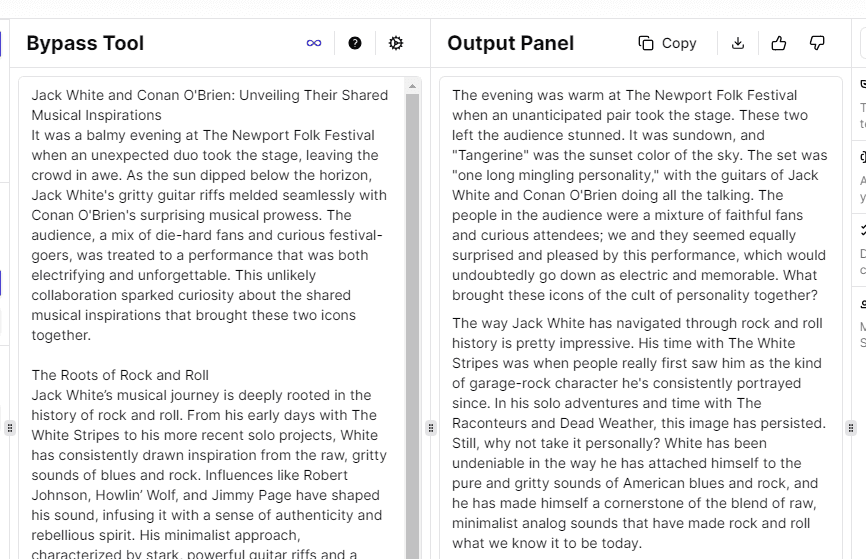Click the first output paragraph about Newport Folk Festival
The height and width of the screenshot is (559, 866).
(639, 195)
